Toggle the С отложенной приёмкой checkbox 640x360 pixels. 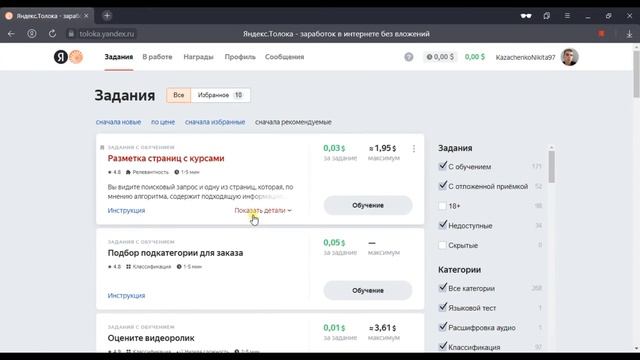coord(442,186)
